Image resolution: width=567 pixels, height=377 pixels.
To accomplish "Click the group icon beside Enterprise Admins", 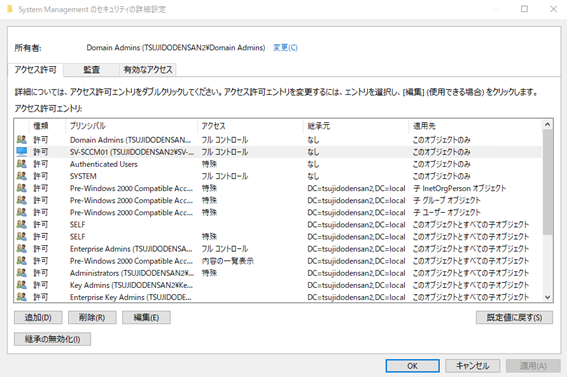I will 22,249.
